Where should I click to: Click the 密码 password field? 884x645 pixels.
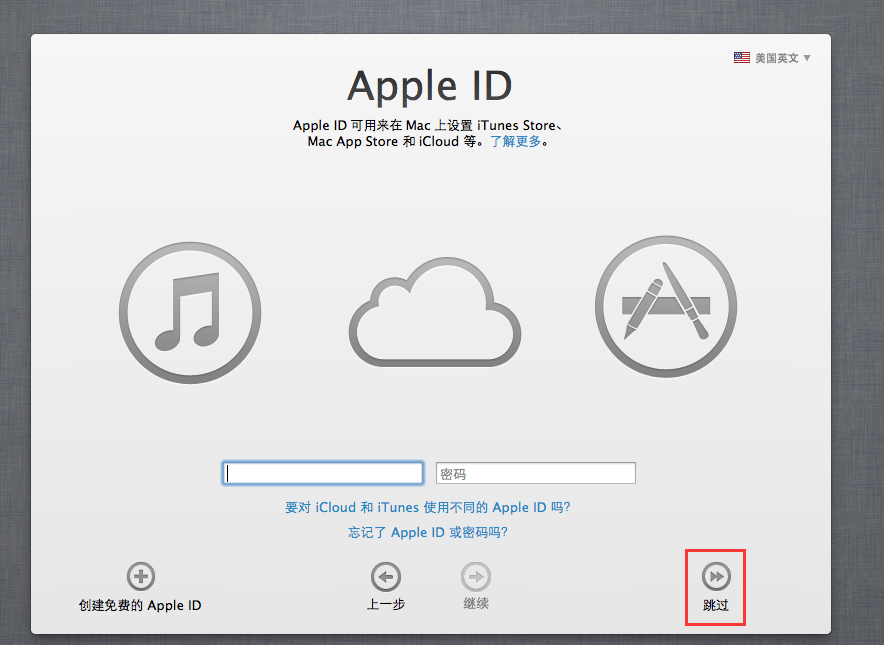pyautogui.click(x=536, y=473)
